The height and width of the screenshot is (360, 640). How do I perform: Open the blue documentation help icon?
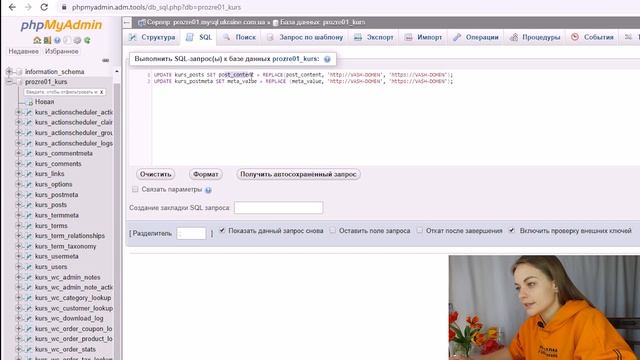[x=57, y=40]
